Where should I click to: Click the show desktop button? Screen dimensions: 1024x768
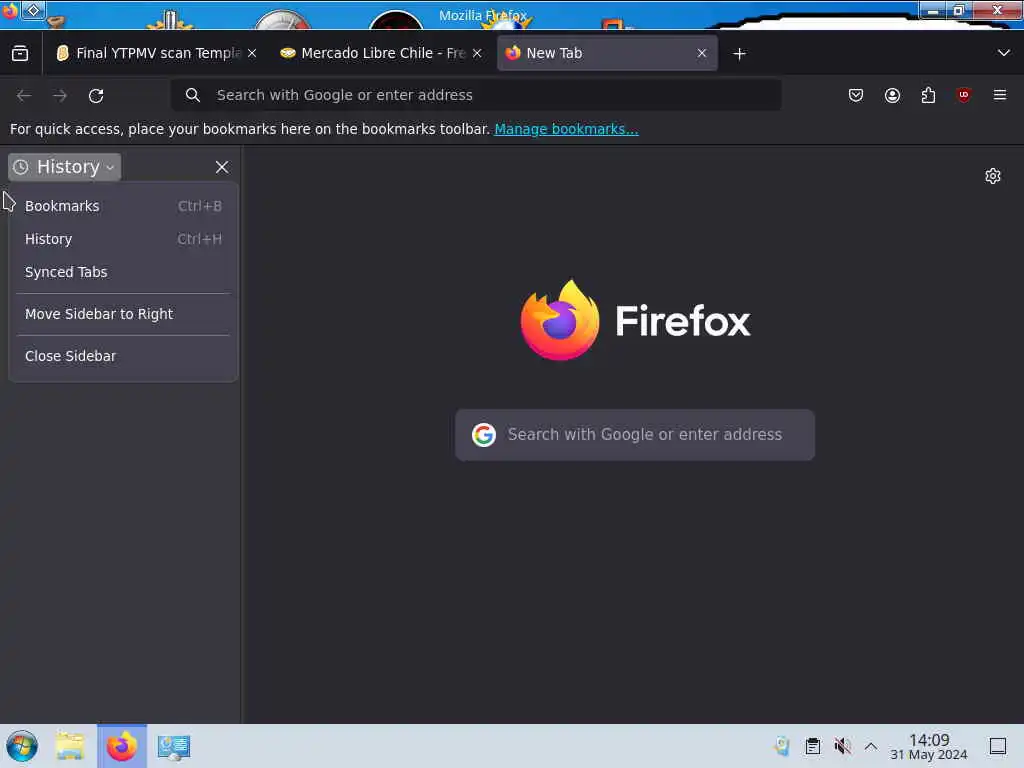coord(998,746)
